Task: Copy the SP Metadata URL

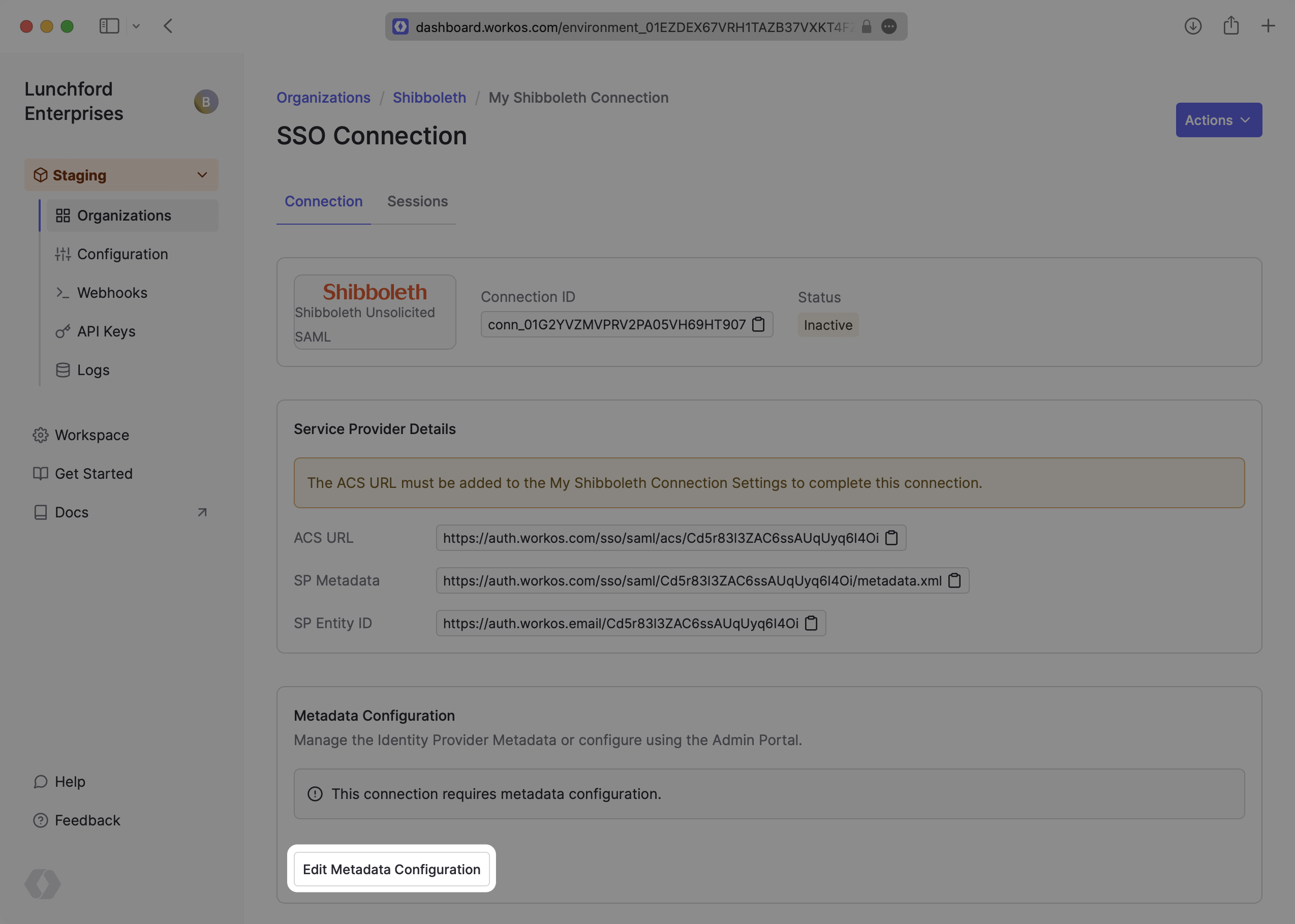Action: [x=954, y=580]
